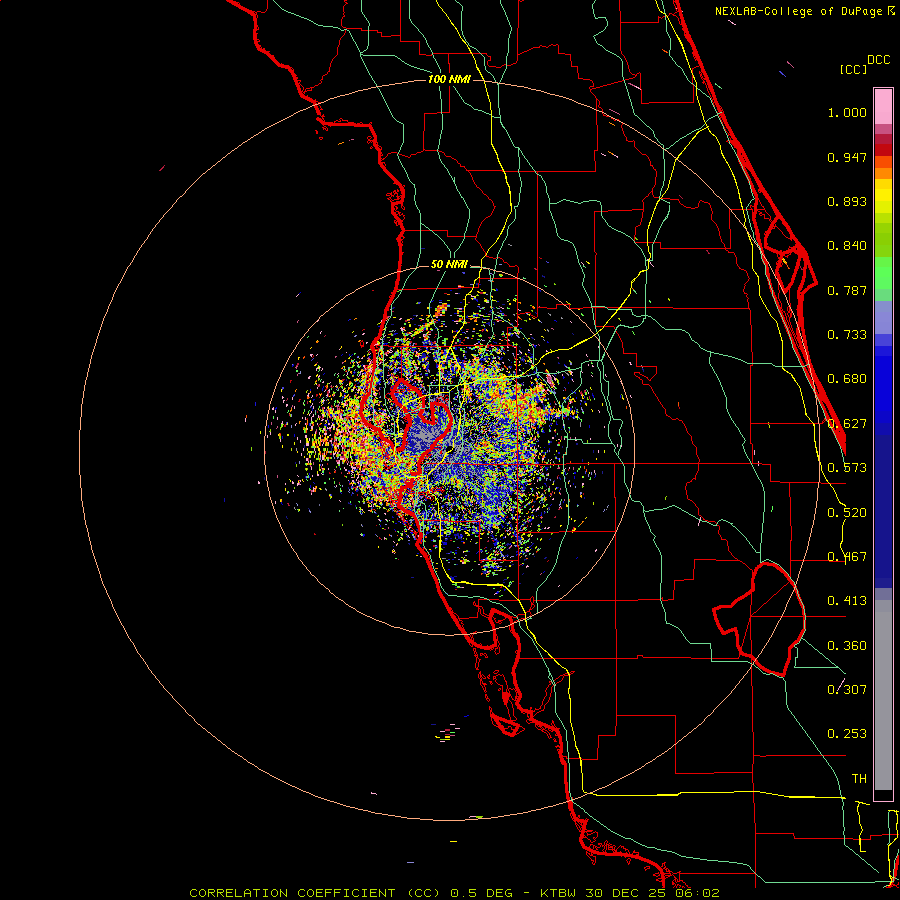Click the 0.733 scale value

[x=847, y=335]
